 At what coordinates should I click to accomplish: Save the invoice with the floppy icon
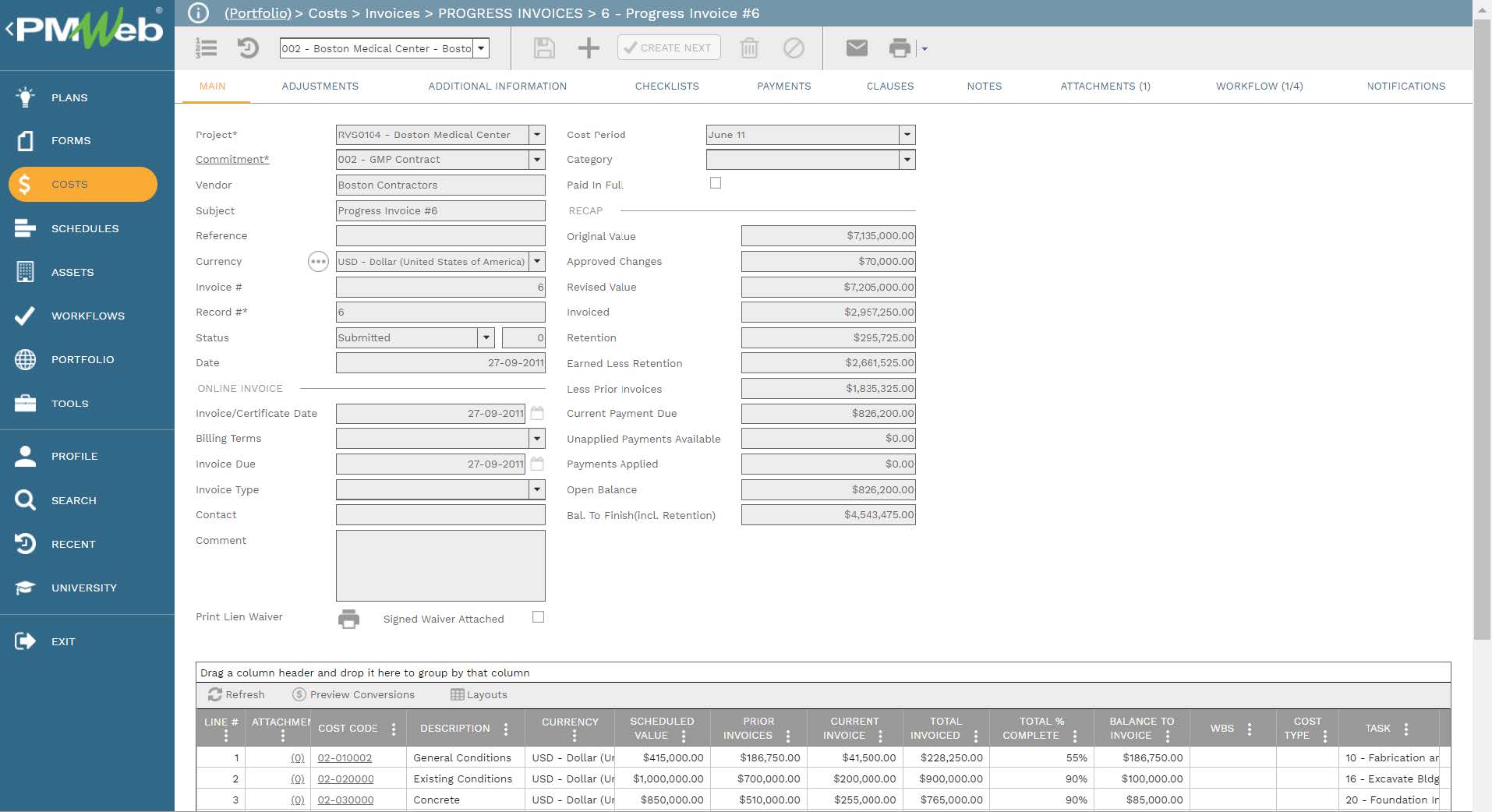click(x=544, y=48)
